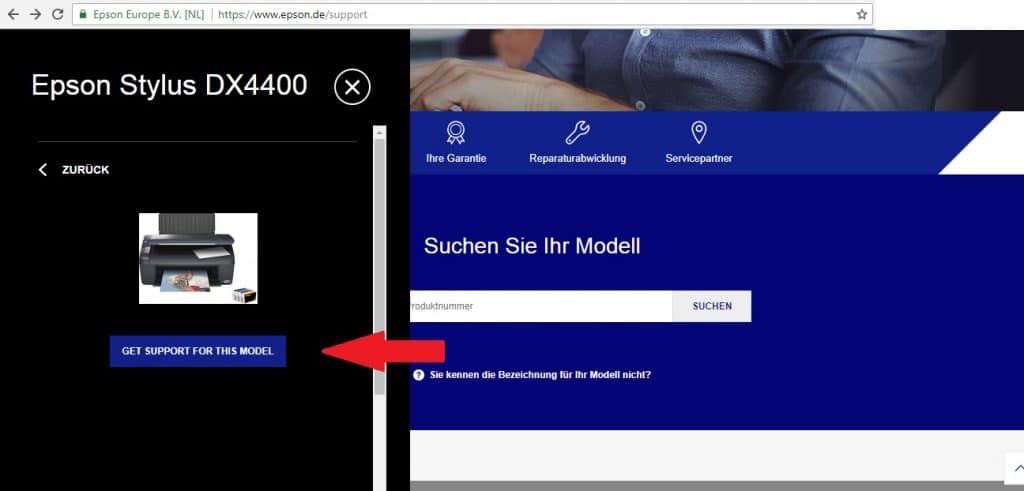Screen dimensions: 1024x491
Task: Click the Suchen Sie Ihr Modell heading
Action: tap(532, 246)
